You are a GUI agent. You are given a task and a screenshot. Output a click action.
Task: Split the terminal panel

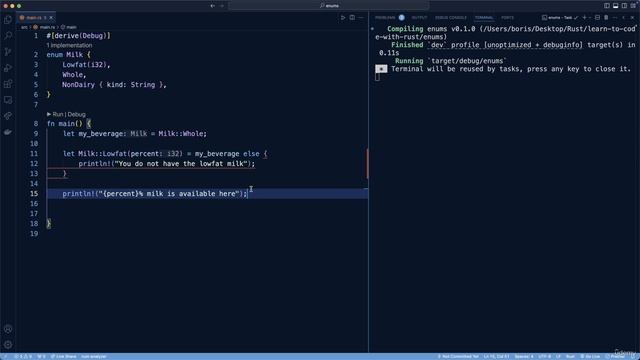coord(598,18)
